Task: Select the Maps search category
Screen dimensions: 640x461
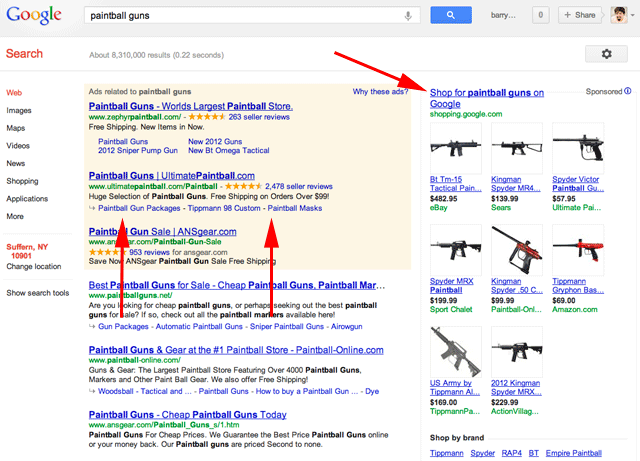Action: 16,128
